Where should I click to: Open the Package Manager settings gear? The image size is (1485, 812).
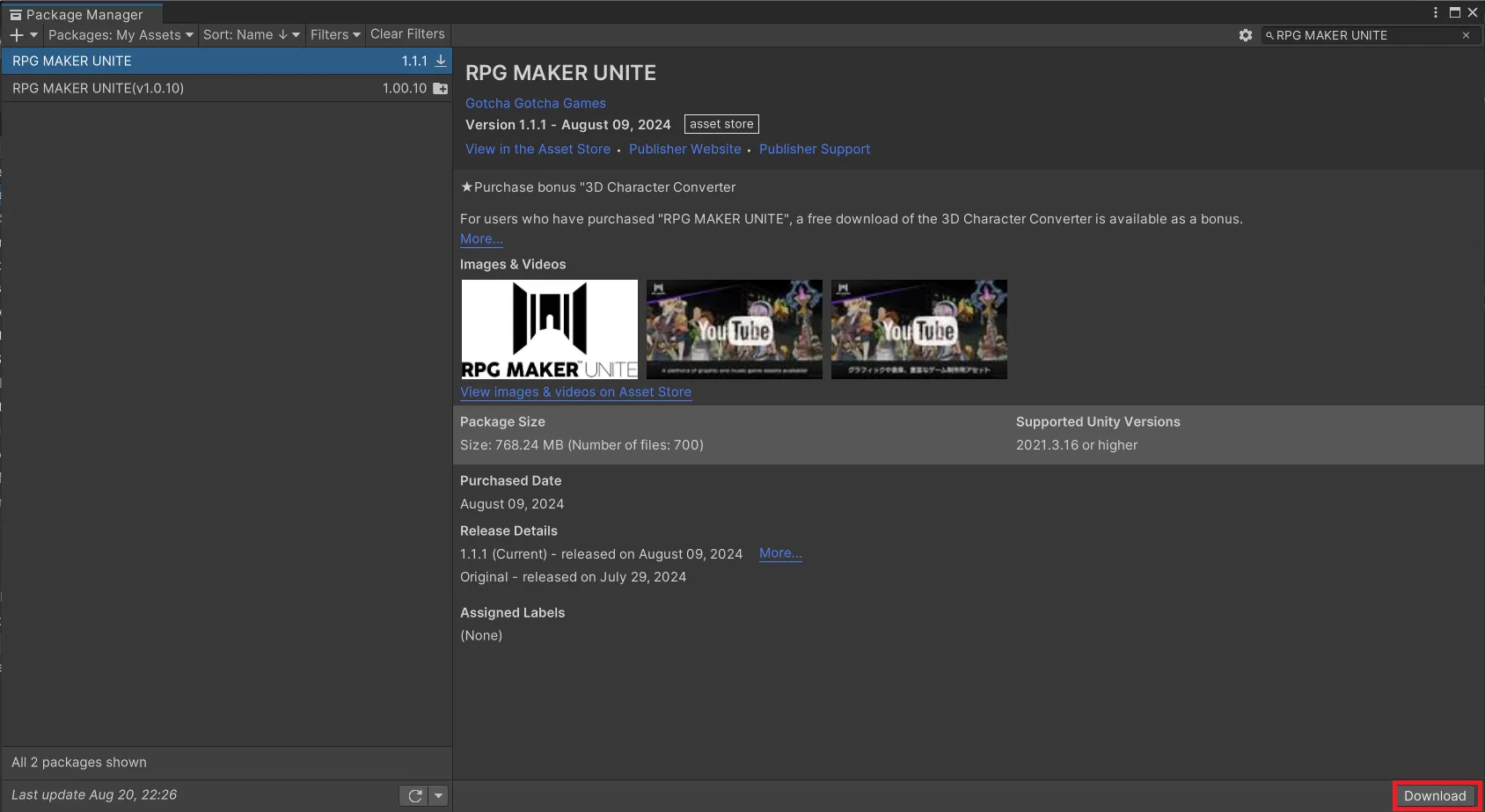[x=1245, y=35]
